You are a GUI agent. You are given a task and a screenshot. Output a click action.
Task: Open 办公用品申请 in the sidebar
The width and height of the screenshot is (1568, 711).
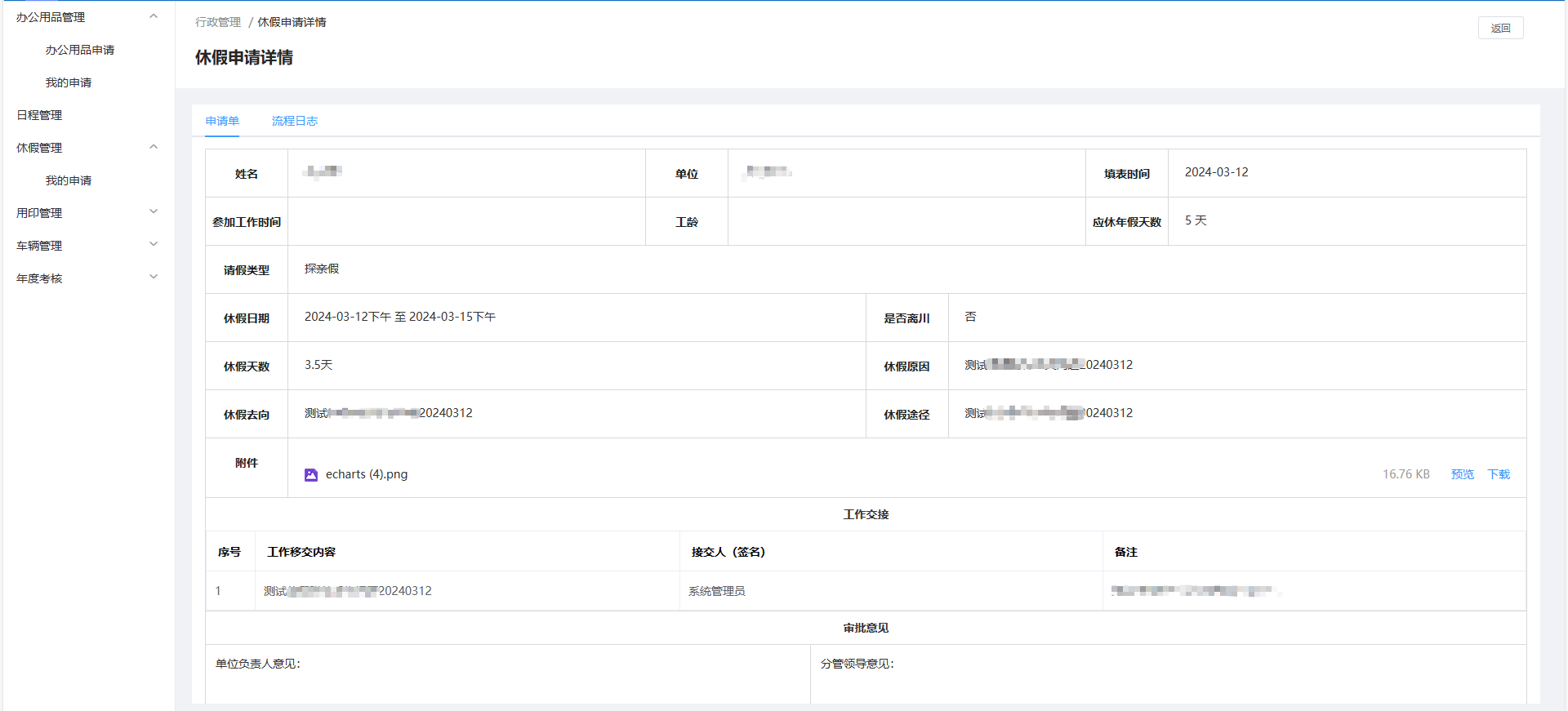tap(80, 50)
